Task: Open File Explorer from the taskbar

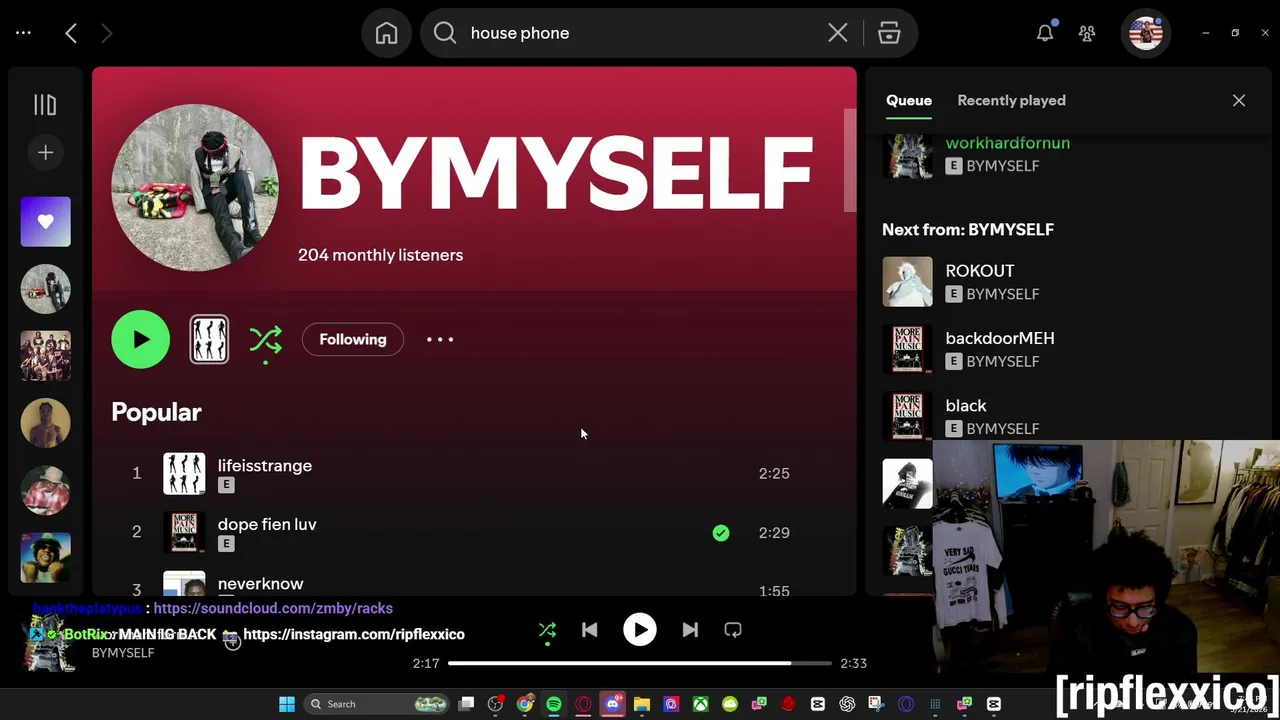Action: coord(642,704)
